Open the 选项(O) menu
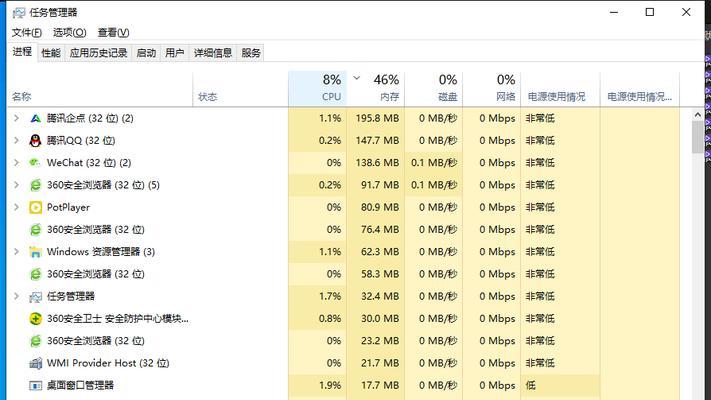Image resolution: width=711 pixels, height=400 pixels. coord(69,33)
